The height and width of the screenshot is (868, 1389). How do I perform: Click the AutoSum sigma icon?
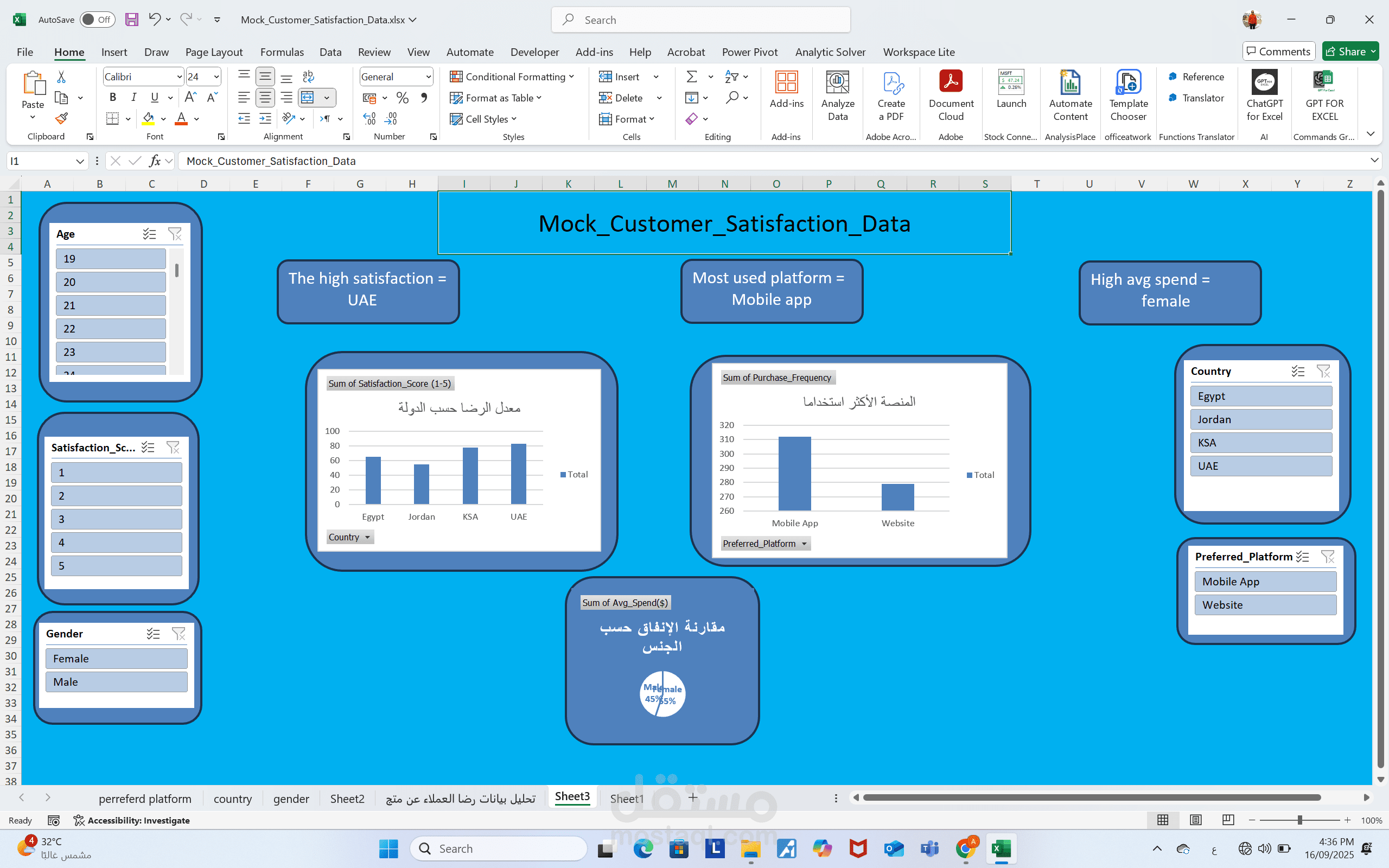click(692, 76)
